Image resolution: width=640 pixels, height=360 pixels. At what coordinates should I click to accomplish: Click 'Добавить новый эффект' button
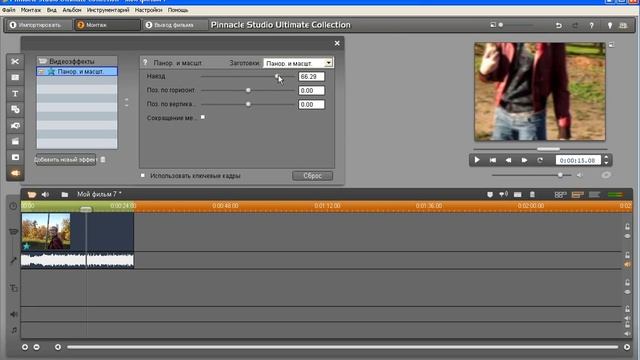tap(65, 160)
